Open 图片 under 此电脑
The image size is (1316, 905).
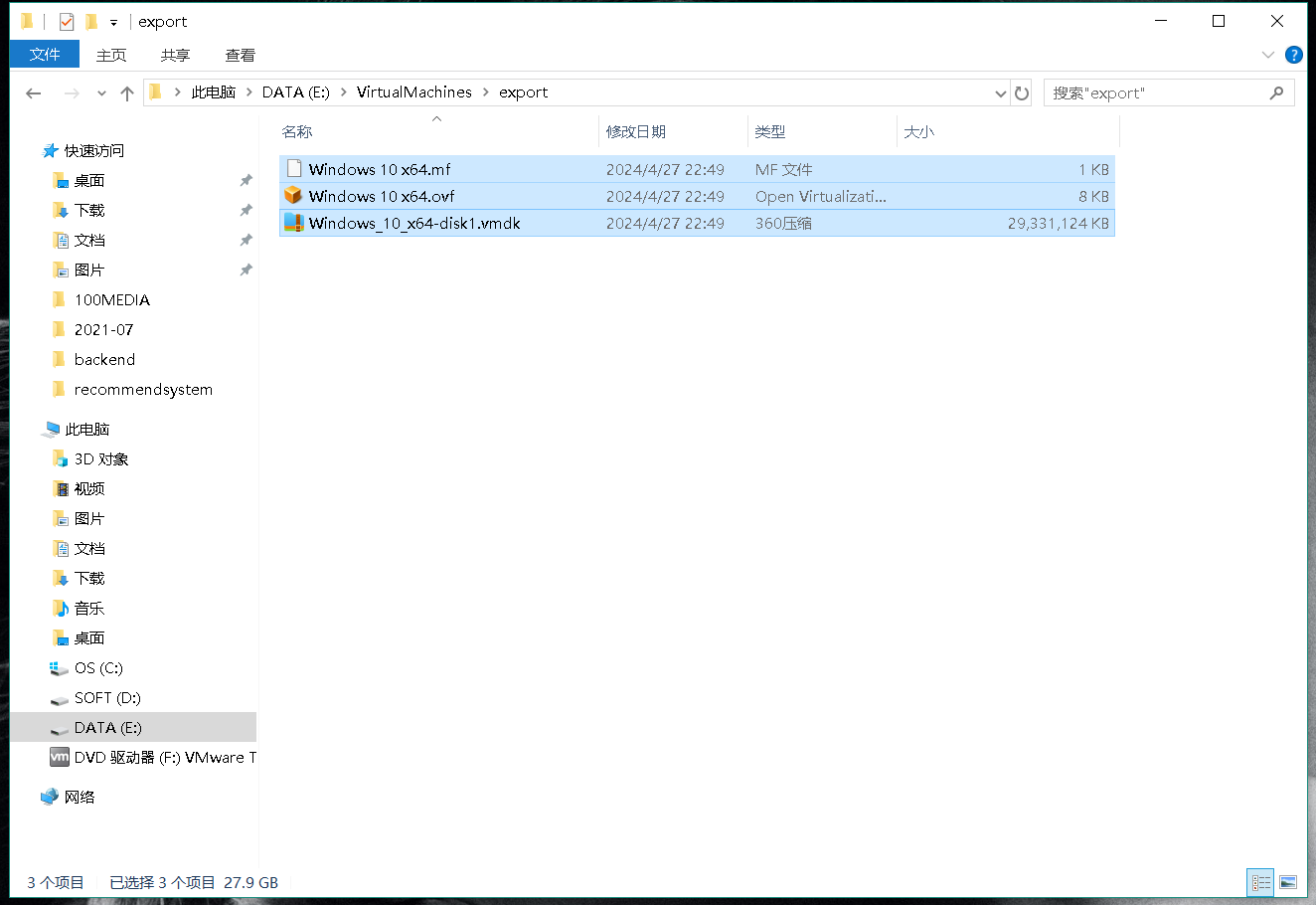[x=89, y=519]
